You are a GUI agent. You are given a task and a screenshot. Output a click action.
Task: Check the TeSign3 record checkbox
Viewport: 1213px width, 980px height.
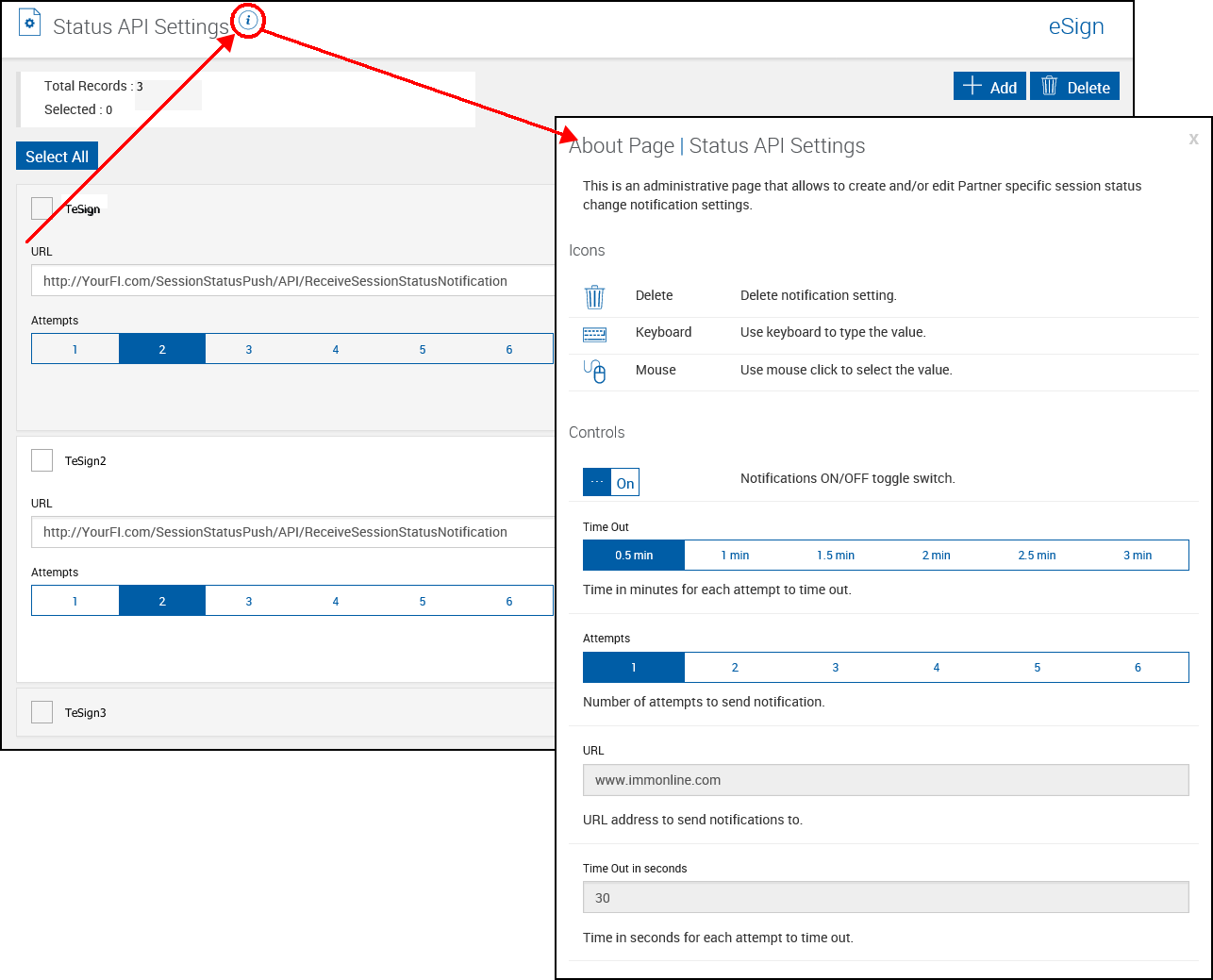[x=42, y=712]
